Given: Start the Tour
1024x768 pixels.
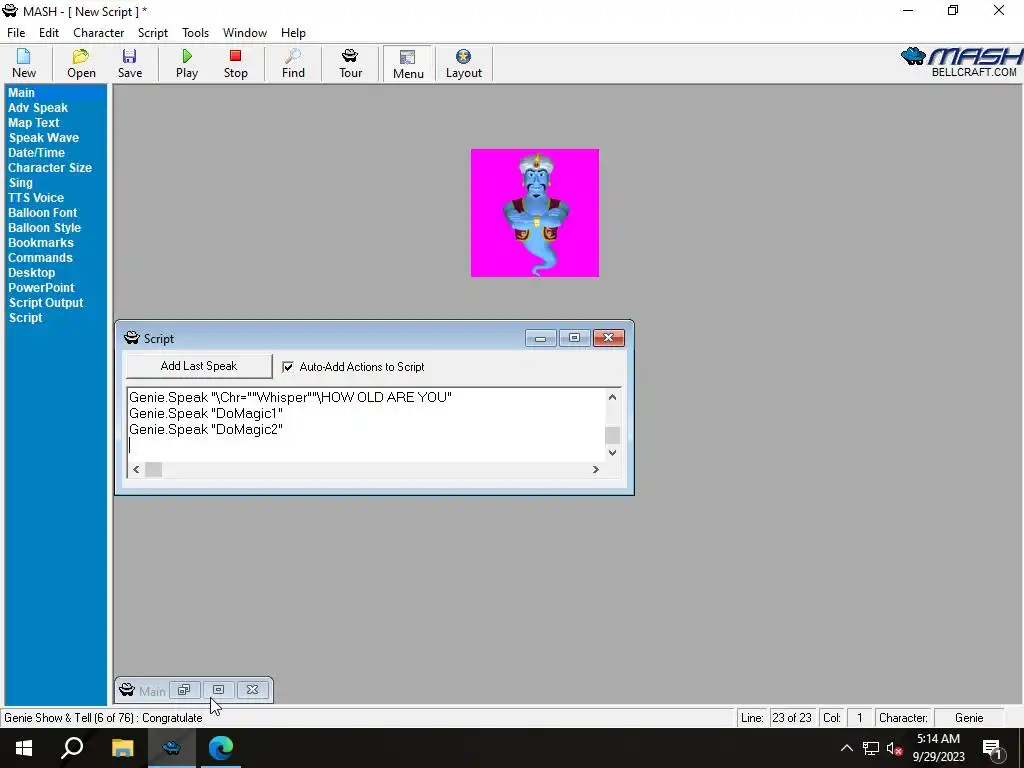Looking at the screenshot, I should 351,63.
